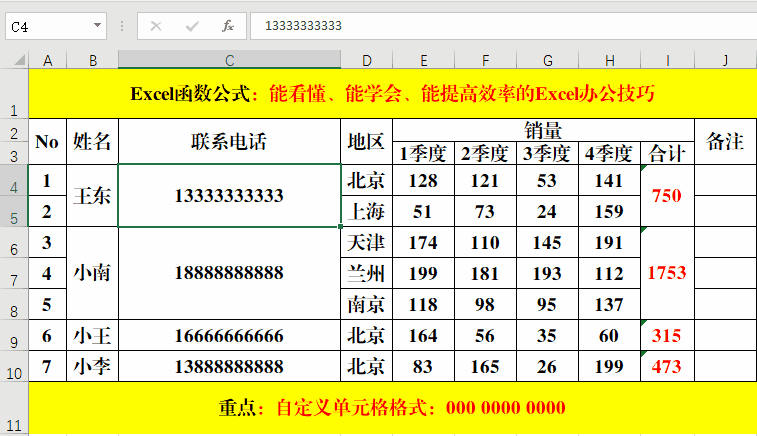Select row 1 header
Viewport: 757px width, 436px height.
coord(14,94)
